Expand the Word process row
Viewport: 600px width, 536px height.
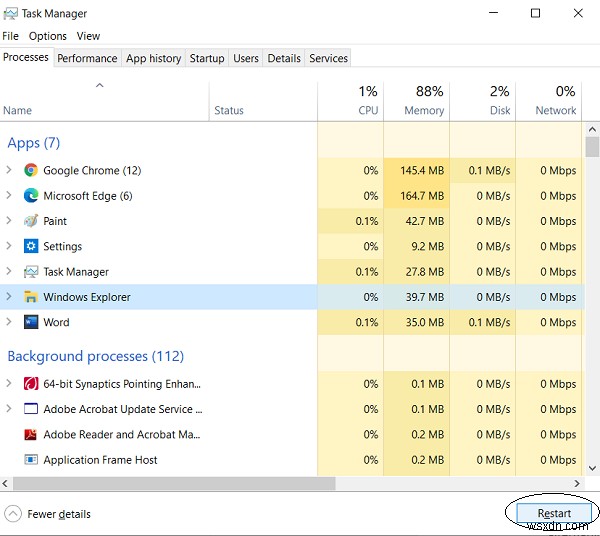tap(9, 322)
